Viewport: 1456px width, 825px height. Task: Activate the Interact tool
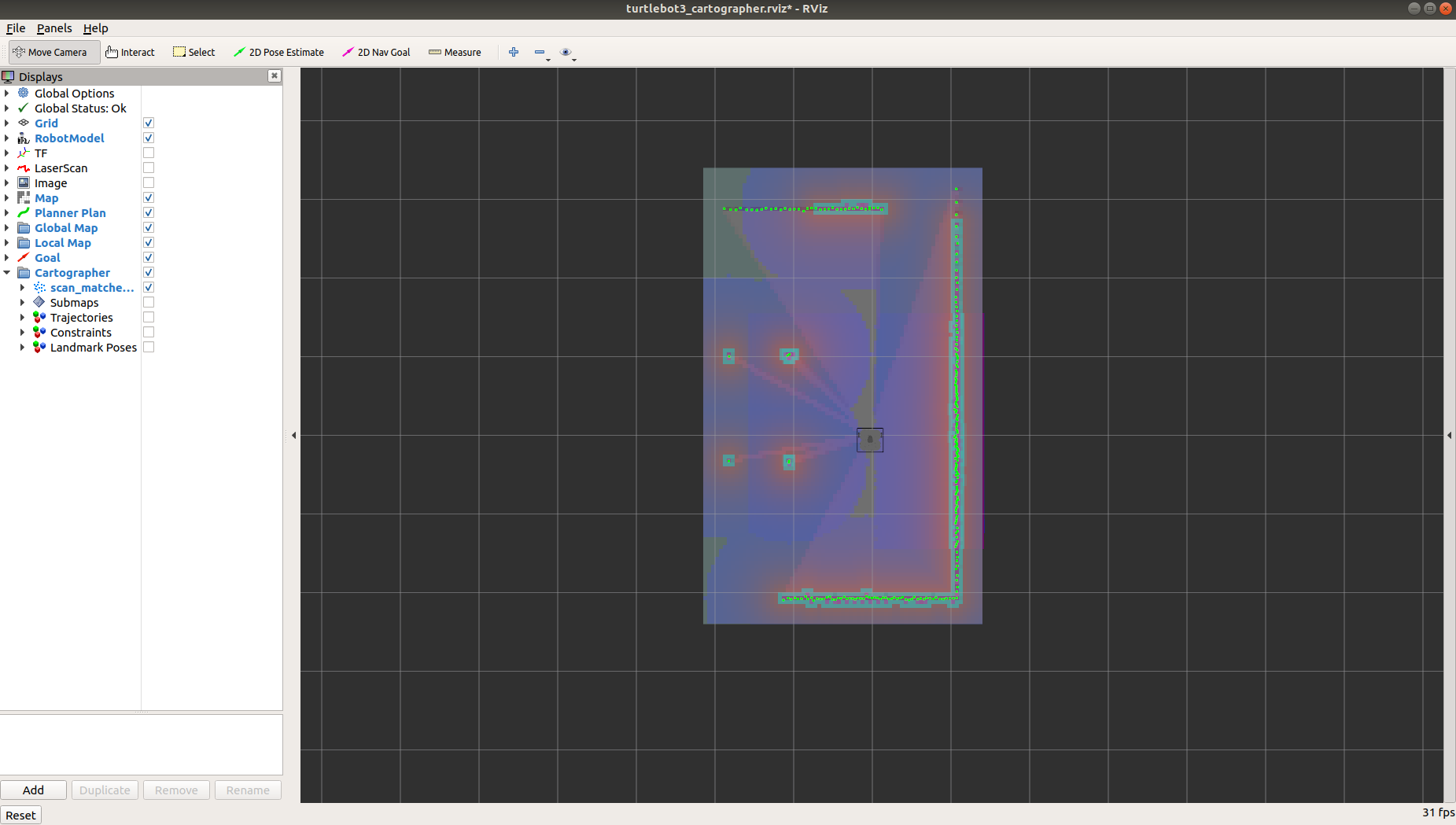point(130,52)
